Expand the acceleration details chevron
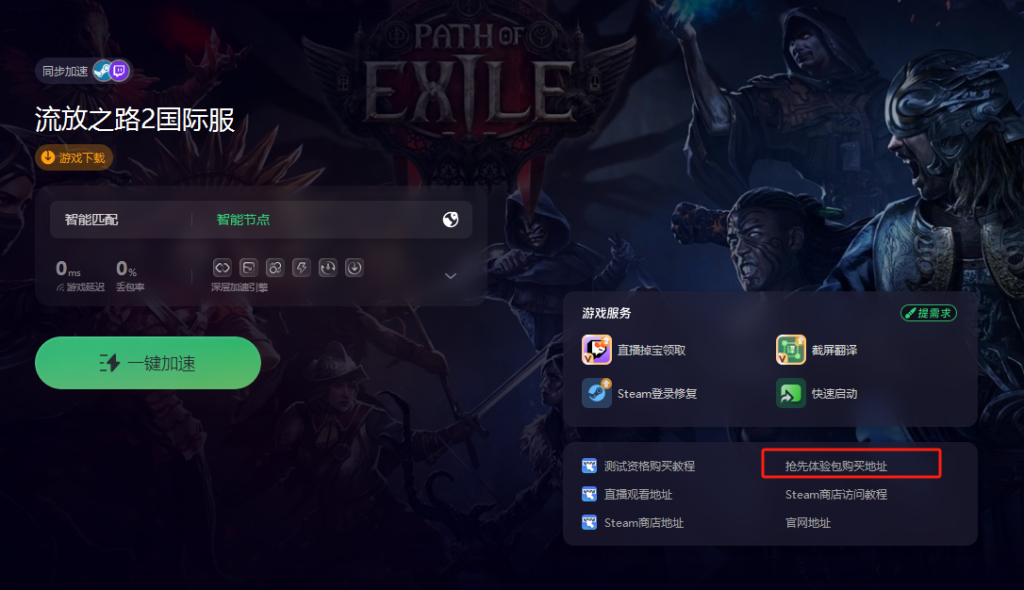1024x590 pixels. coord(451,276)
